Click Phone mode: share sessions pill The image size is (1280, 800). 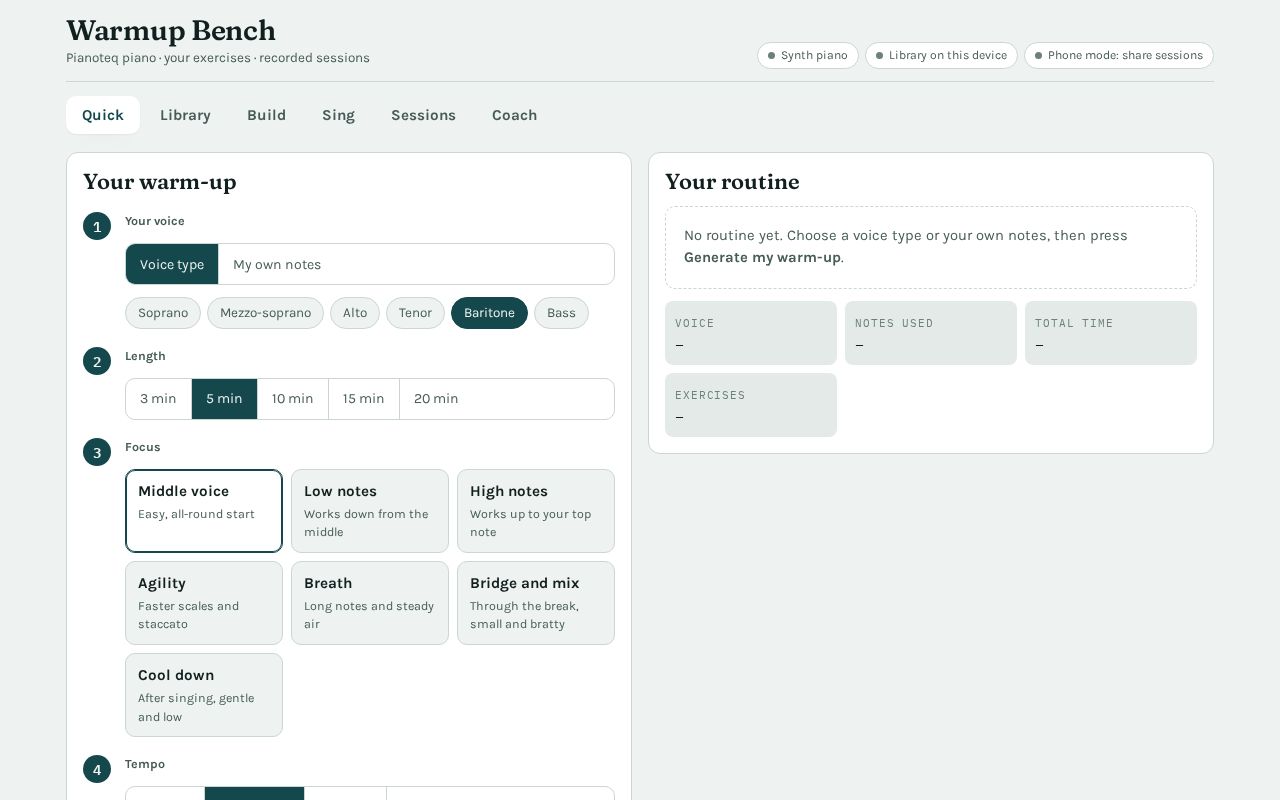(1119, 55)
